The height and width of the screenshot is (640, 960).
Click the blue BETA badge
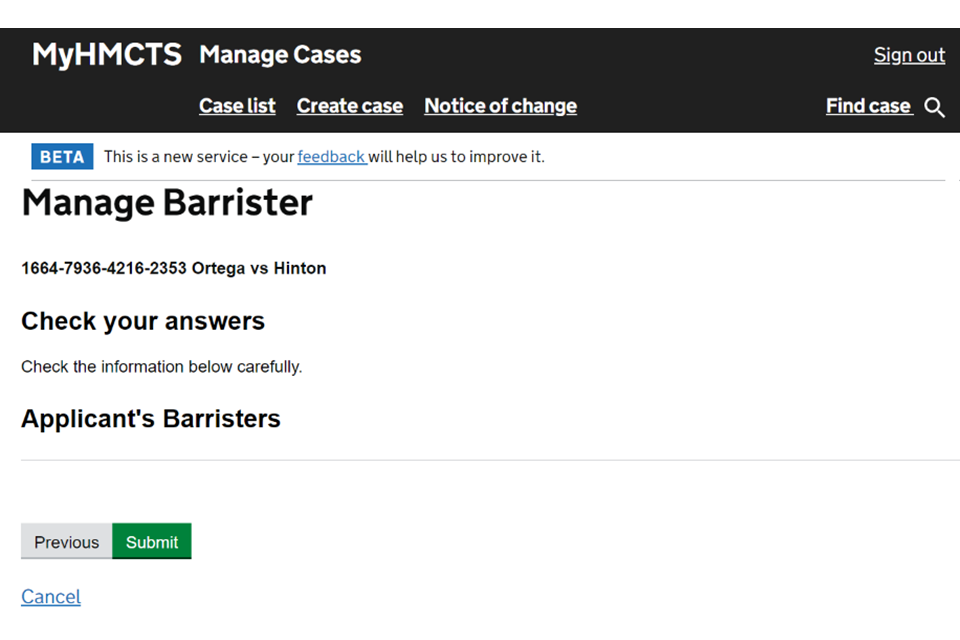62,157
